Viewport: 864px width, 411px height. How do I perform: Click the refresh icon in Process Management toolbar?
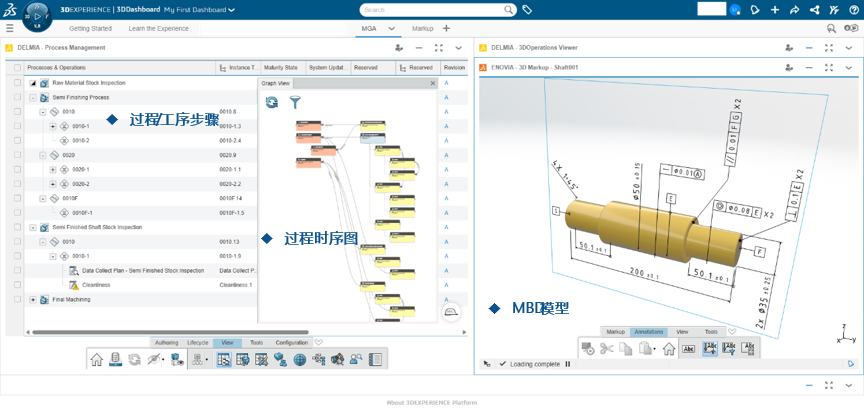coord(134,360)
